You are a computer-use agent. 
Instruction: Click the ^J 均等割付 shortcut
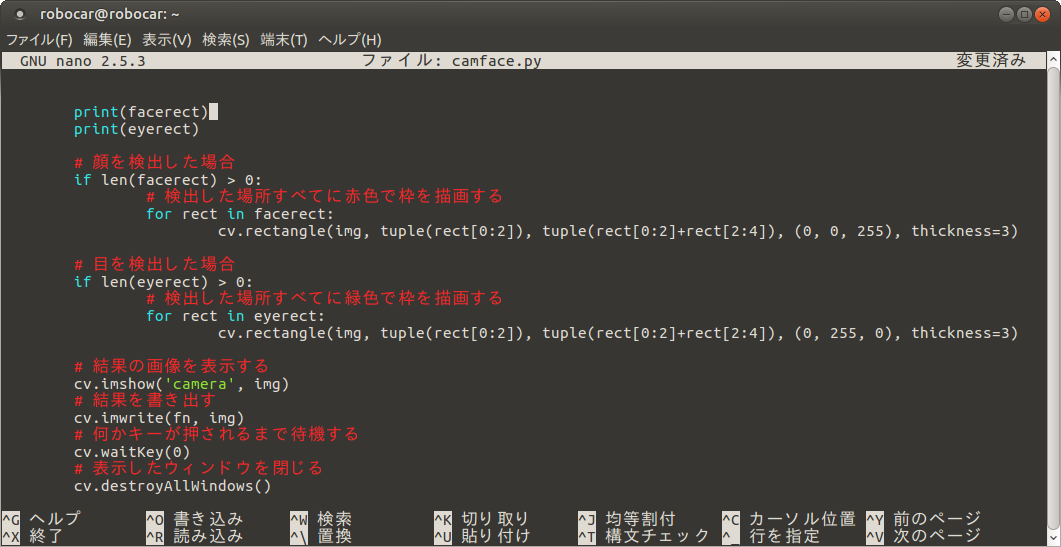(627, 519)
